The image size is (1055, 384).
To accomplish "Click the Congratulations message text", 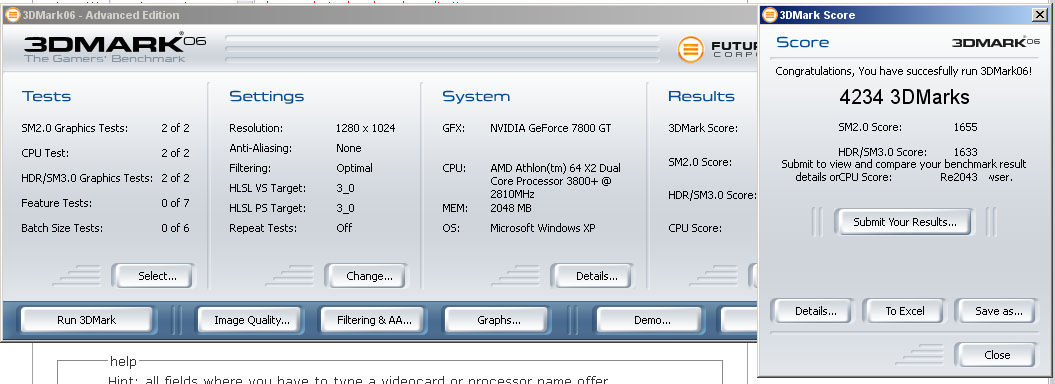I will [x=904, y=71].
